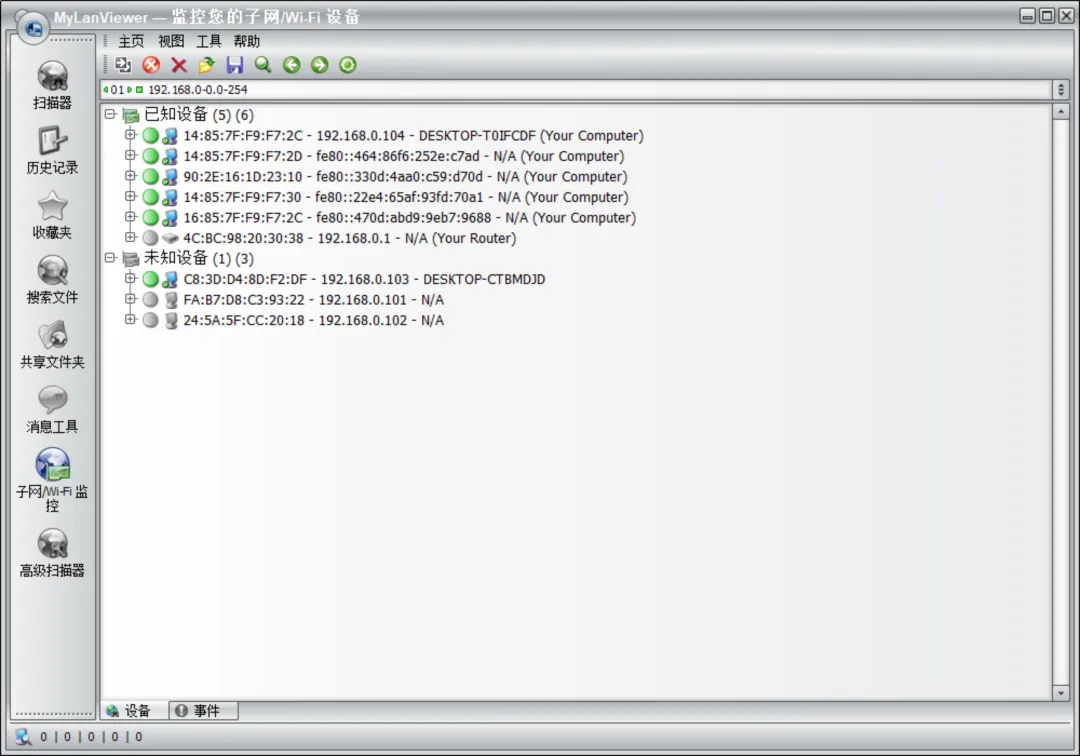Viewport: 1080px width, 756px height.
Task: Click status bar network search icon
Action: click(x=23, y=737)
